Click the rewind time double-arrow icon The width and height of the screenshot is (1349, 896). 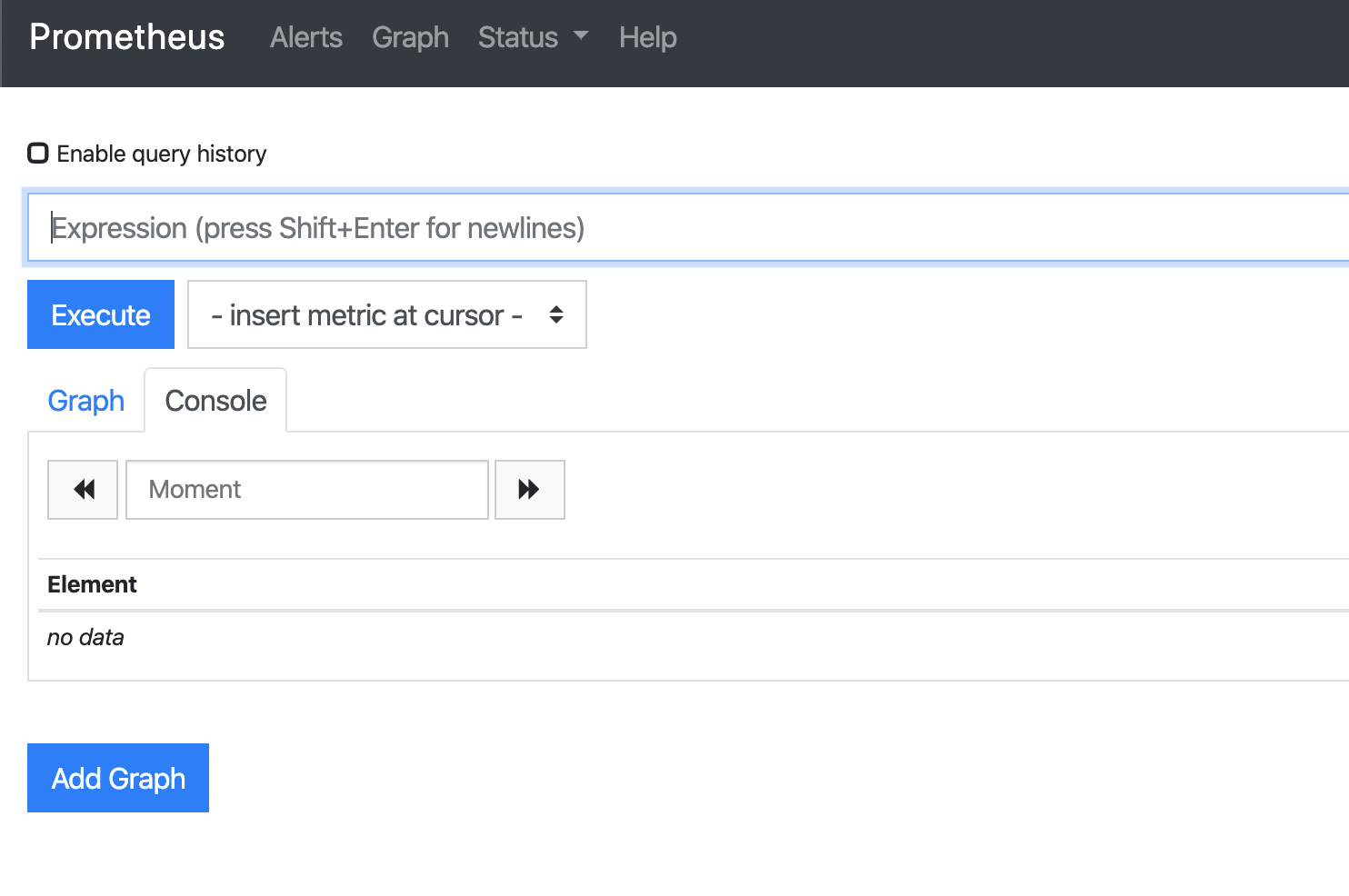[84, 490]
